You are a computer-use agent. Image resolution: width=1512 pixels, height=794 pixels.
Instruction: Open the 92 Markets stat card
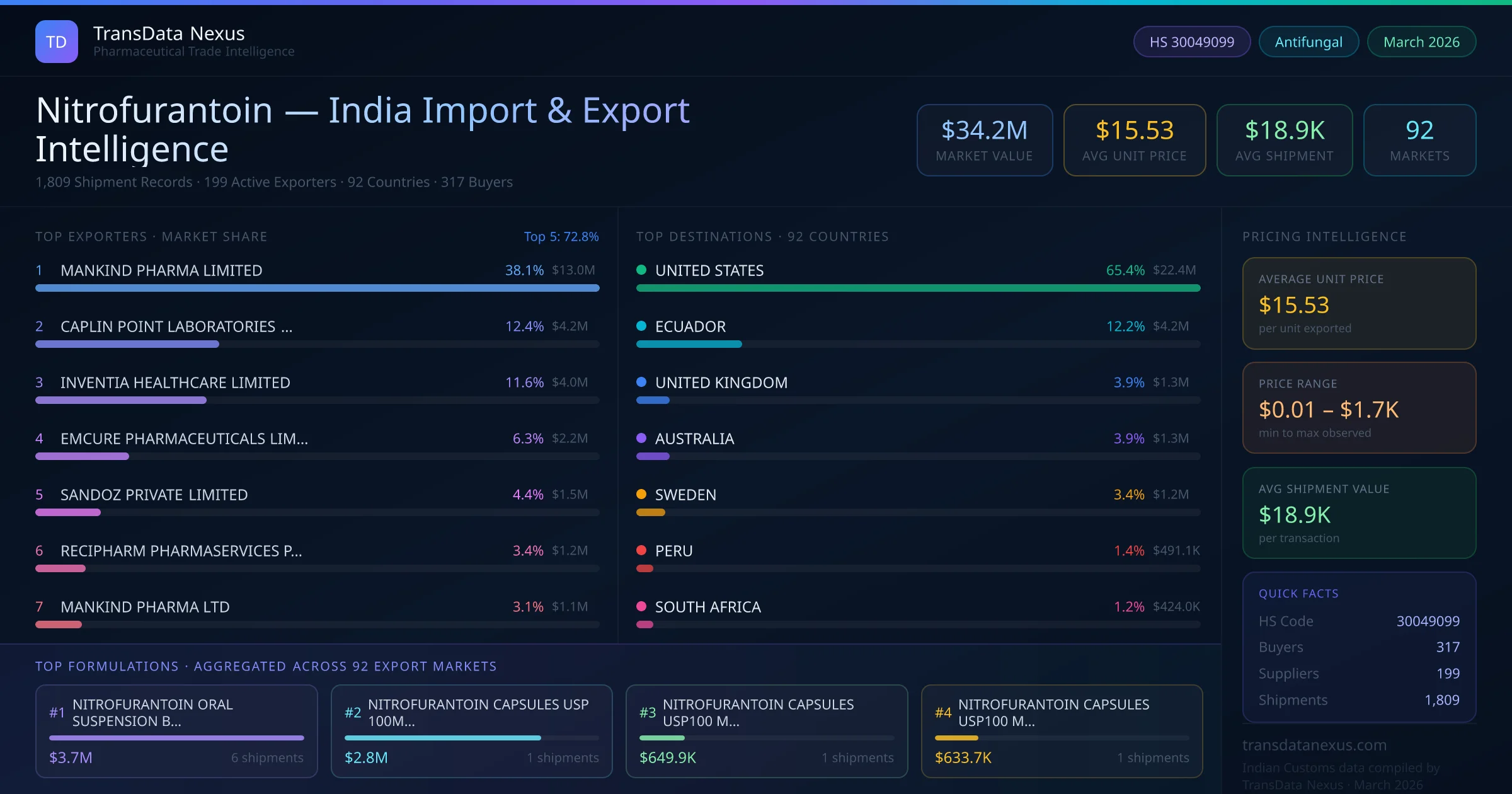tap(1419, 140)
